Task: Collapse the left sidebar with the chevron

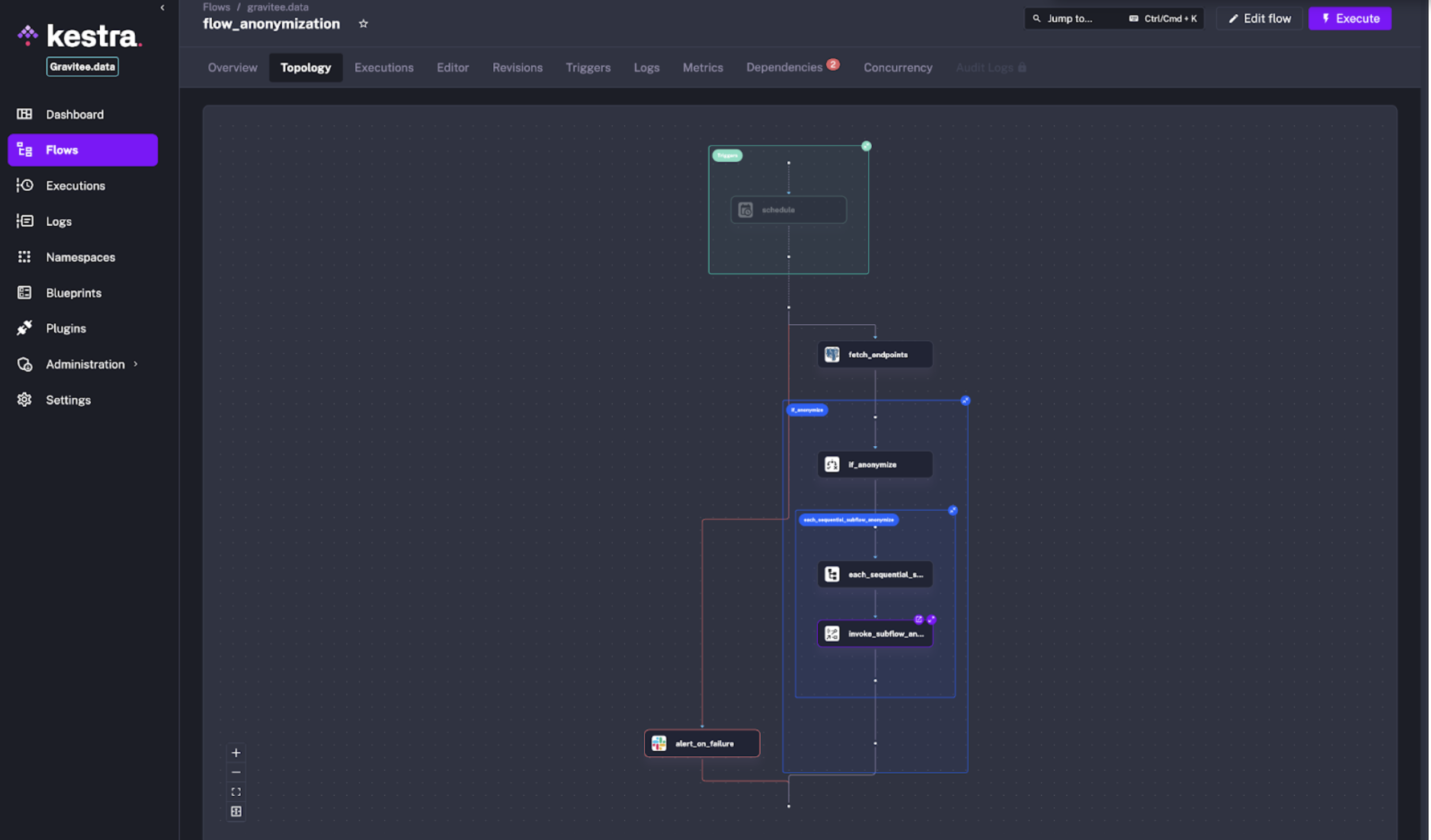Action: point(162,7)
